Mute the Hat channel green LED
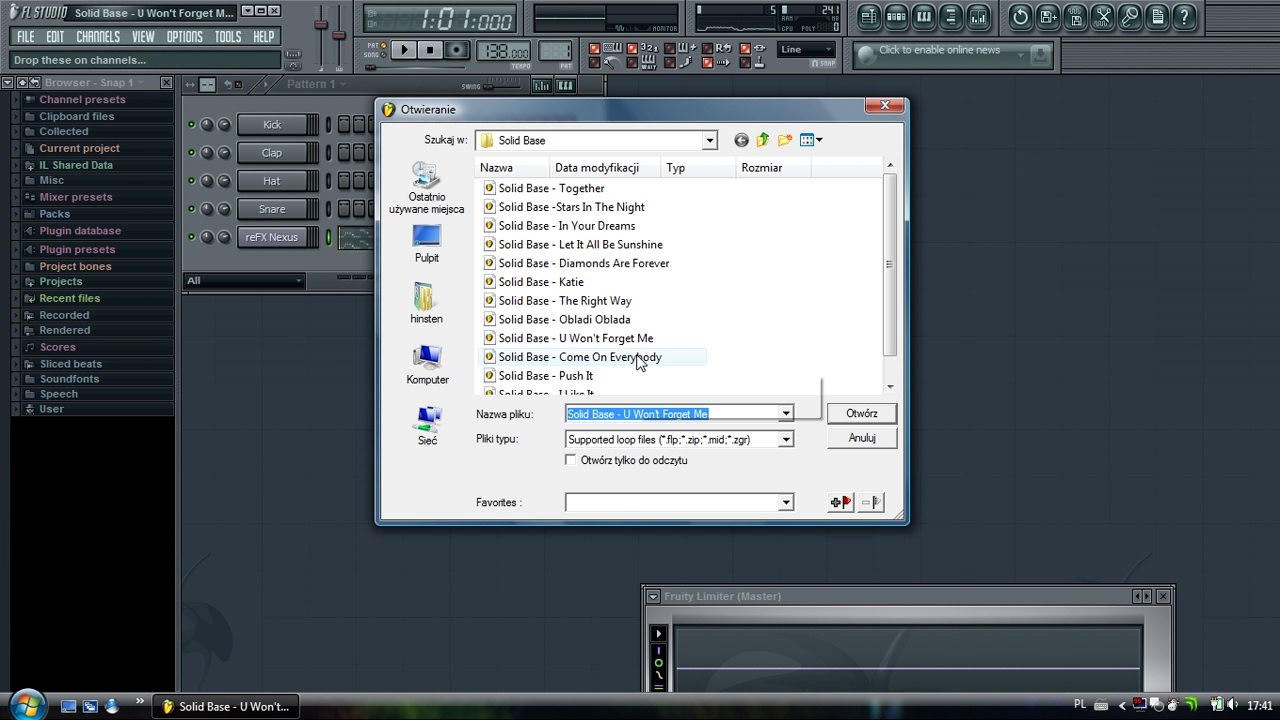This screenshot has width=1280, height=720. coord(191,181)
